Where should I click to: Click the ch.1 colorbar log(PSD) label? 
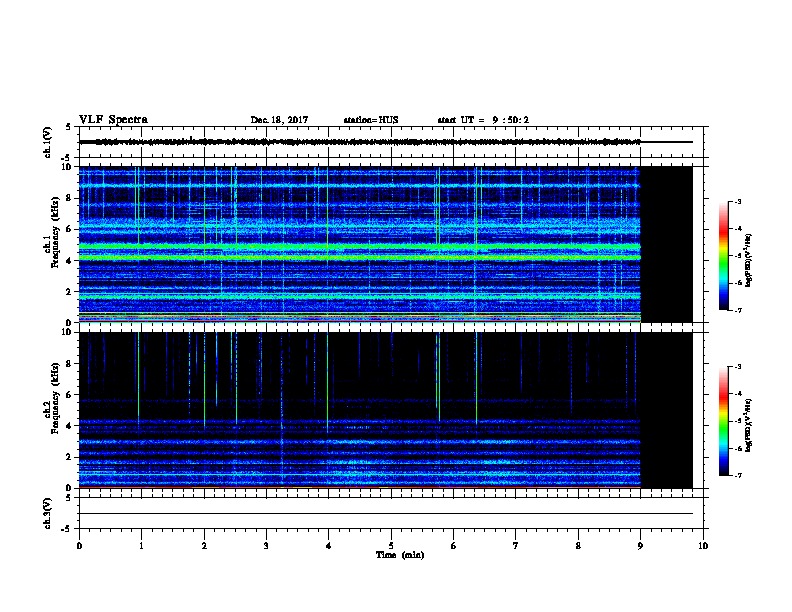tap(748, 260)
